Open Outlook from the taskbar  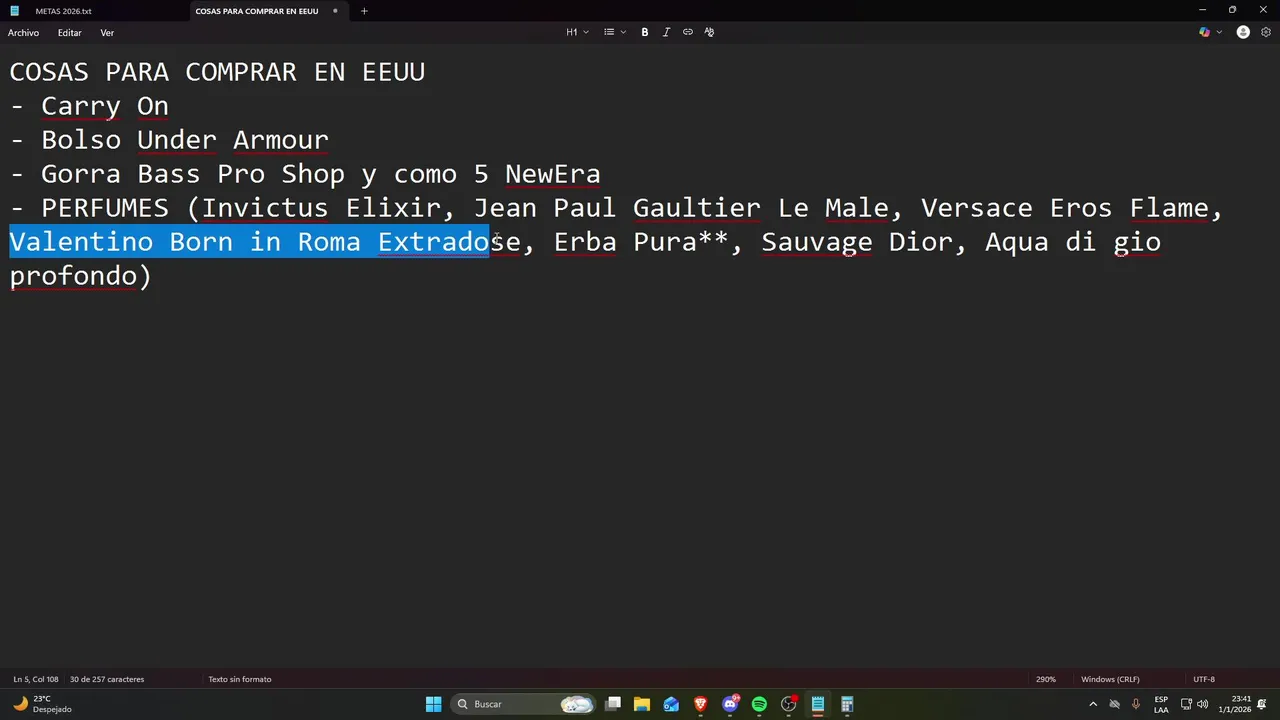tap(671, 704)
